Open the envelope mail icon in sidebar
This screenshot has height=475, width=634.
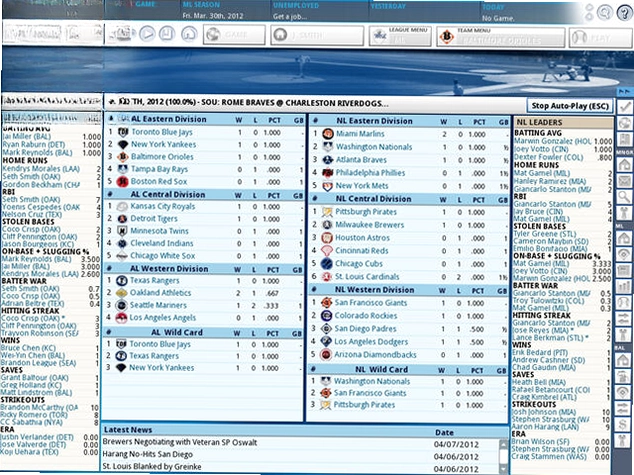click(x=625, y=181)
